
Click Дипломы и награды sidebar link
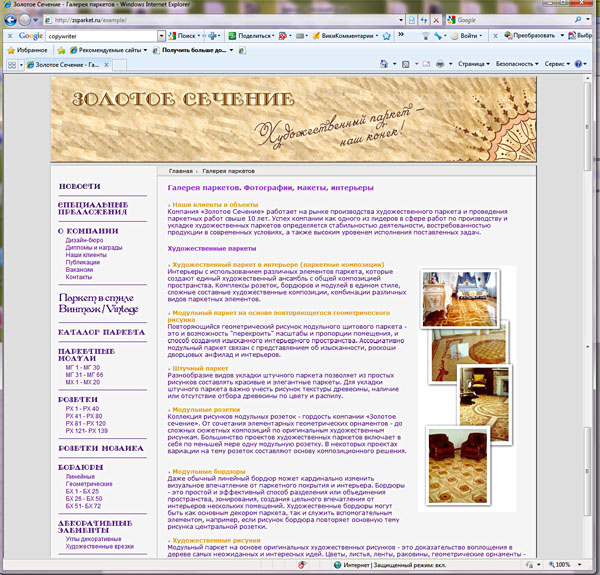(x=94, y=248)
